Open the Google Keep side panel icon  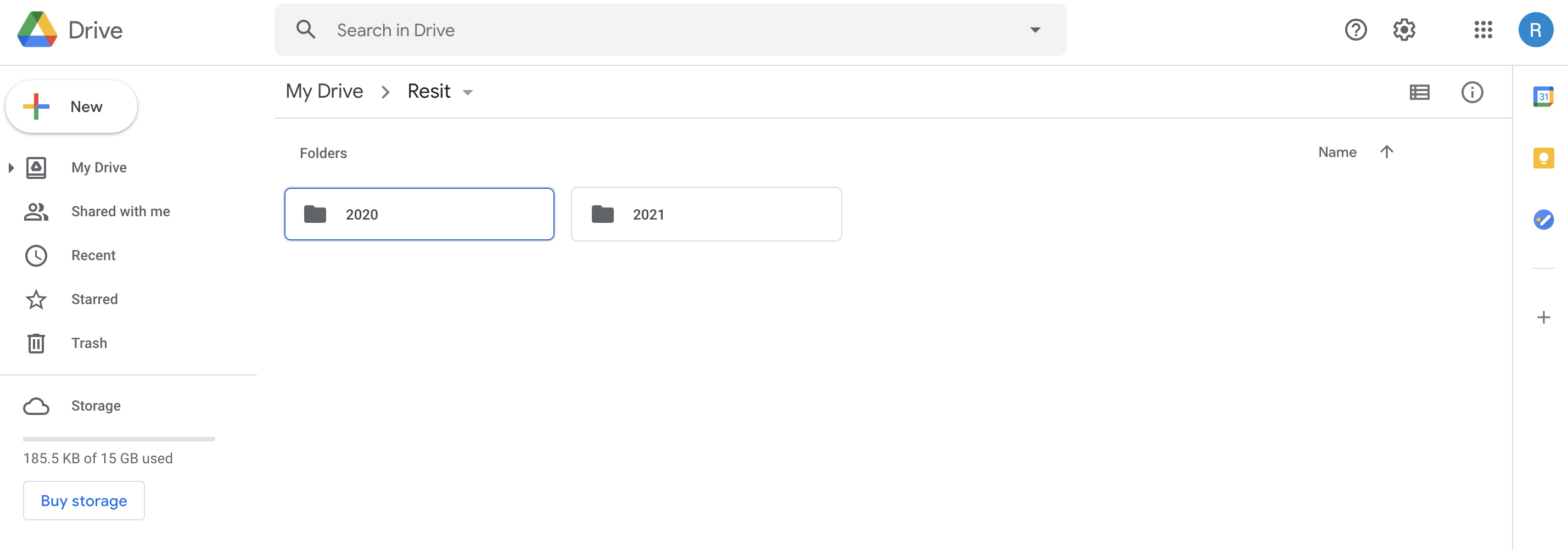[x=1543, y=158]
